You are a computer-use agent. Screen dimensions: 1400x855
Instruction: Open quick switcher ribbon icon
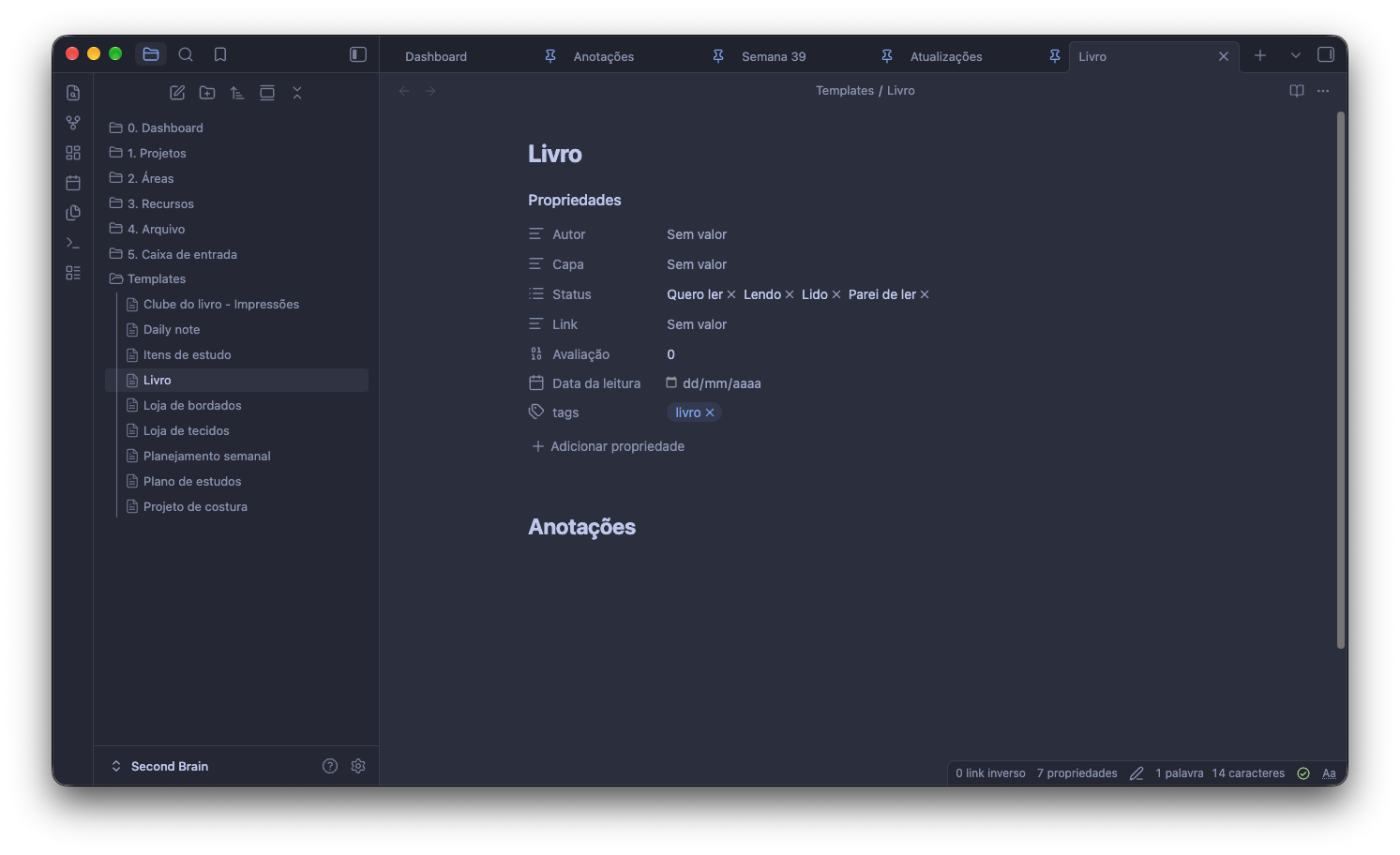coord(73,93)
